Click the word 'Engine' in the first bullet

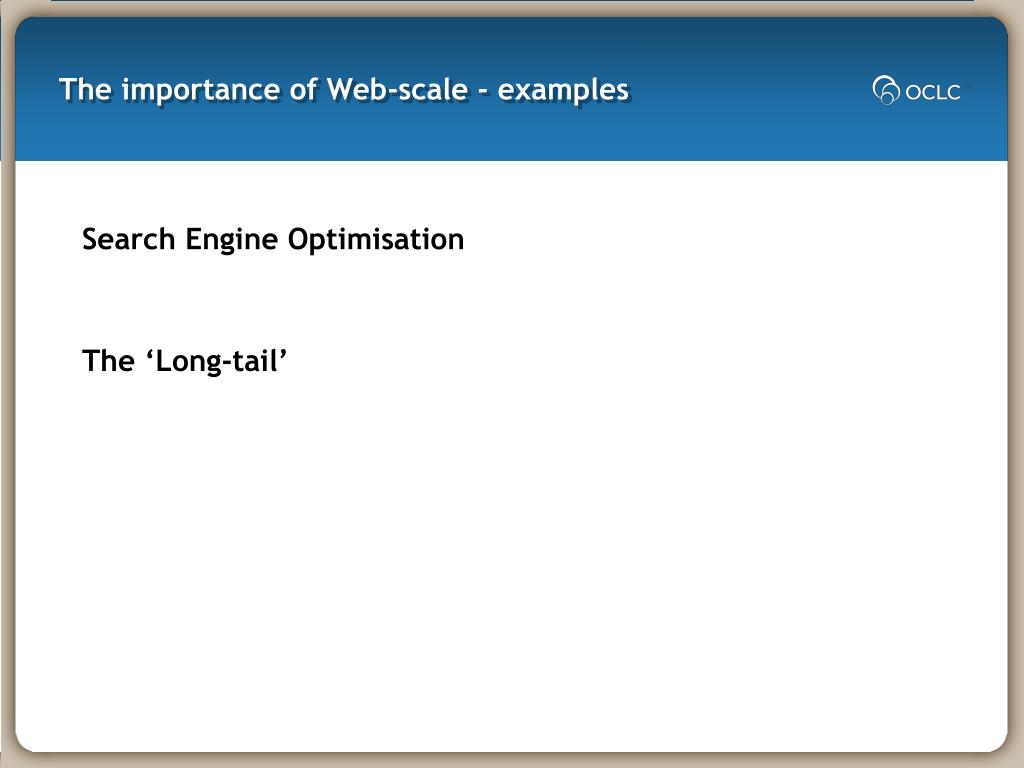tap(232, 240)
